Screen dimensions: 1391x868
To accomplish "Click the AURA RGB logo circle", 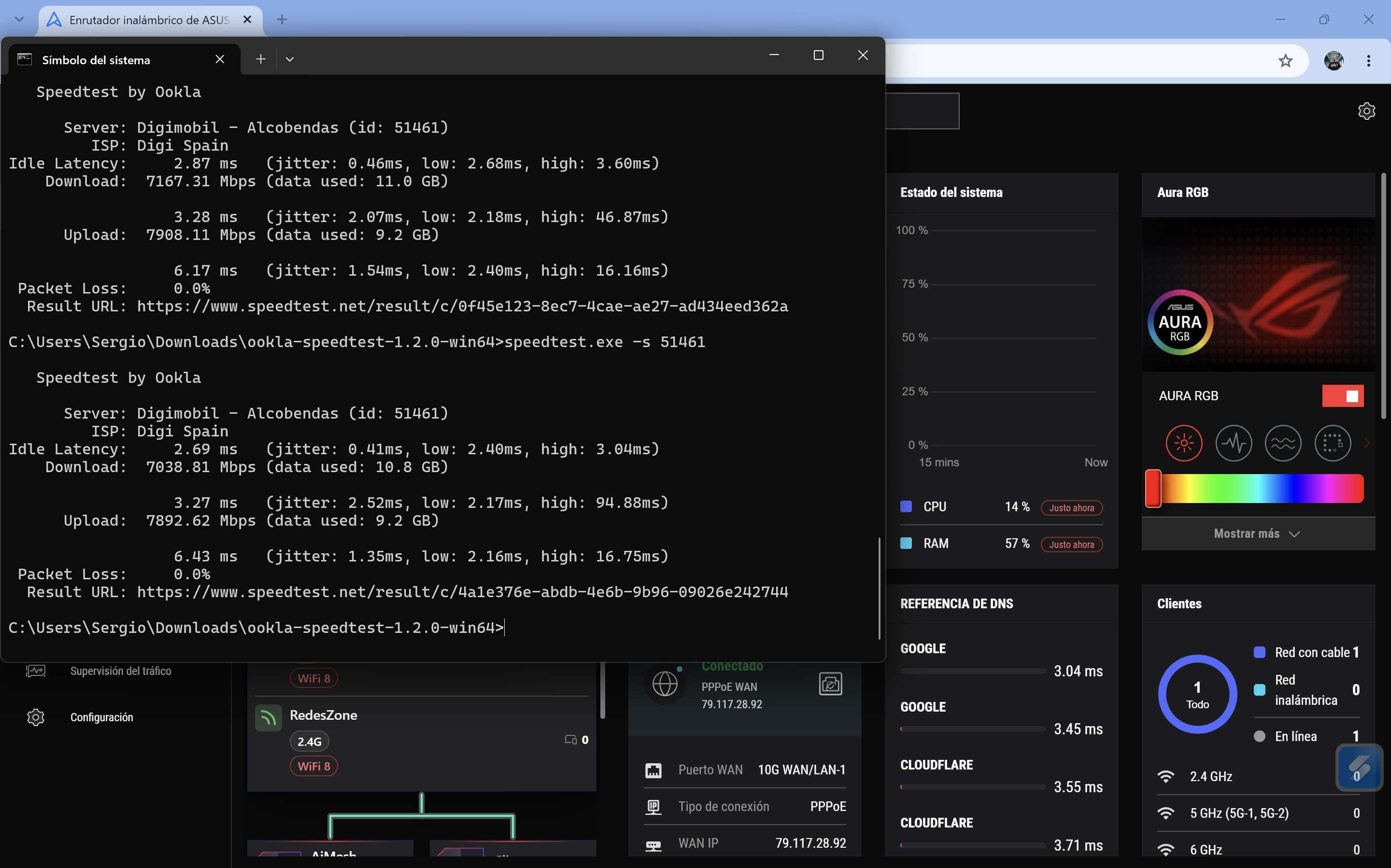I will (1180, 322).
